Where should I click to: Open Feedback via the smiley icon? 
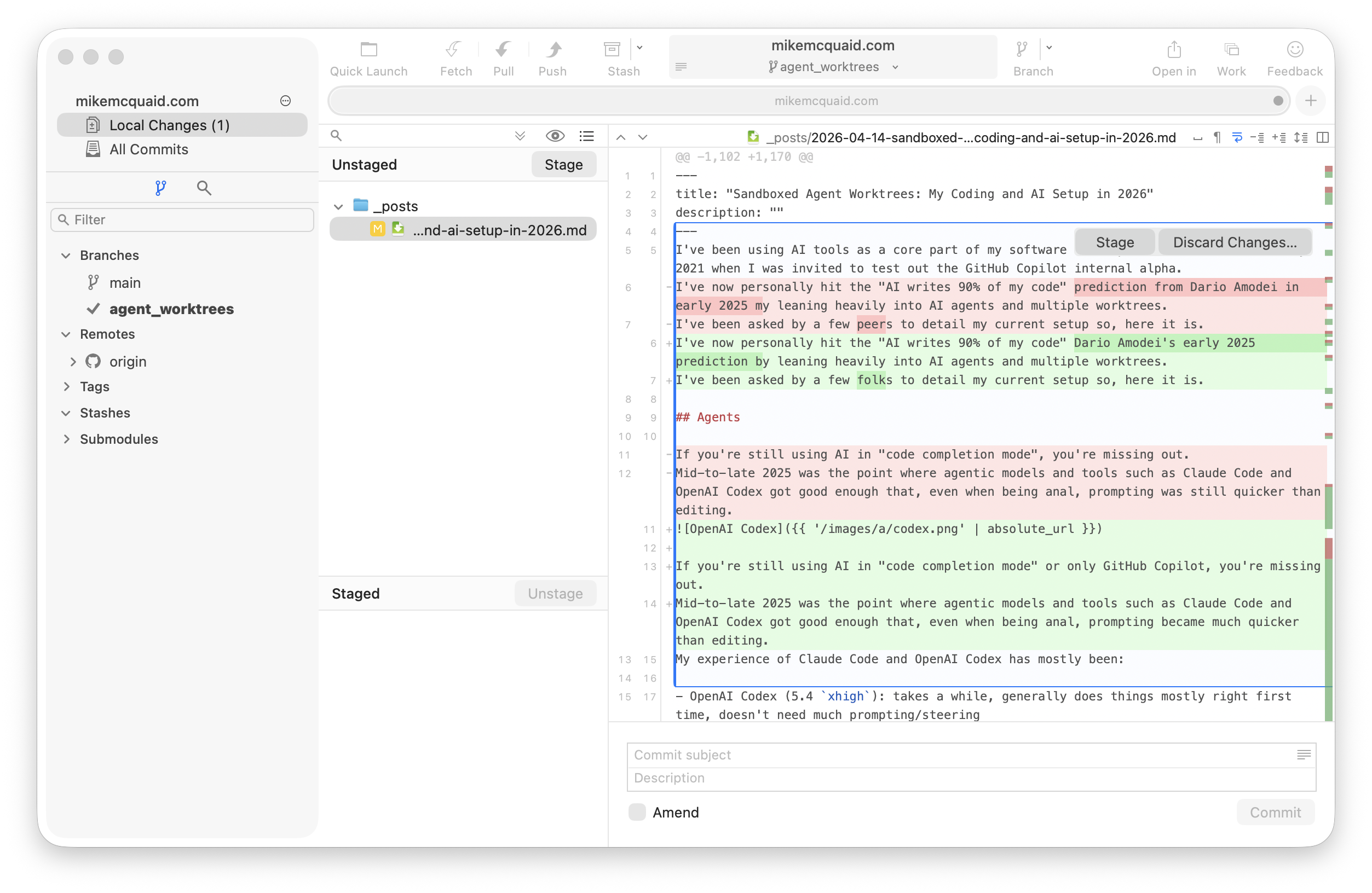(1294, 51)
